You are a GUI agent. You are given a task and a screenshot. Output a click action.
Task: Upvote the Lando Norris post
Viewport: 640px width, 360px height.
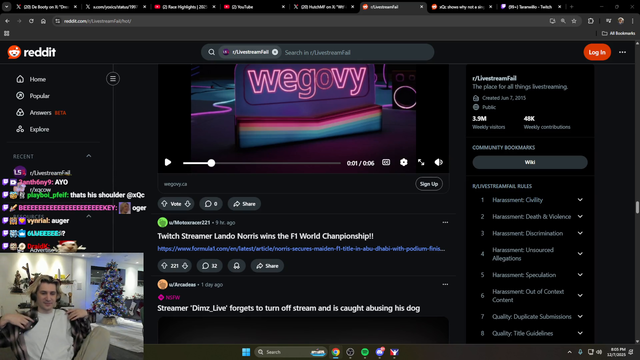coord(164,266)
